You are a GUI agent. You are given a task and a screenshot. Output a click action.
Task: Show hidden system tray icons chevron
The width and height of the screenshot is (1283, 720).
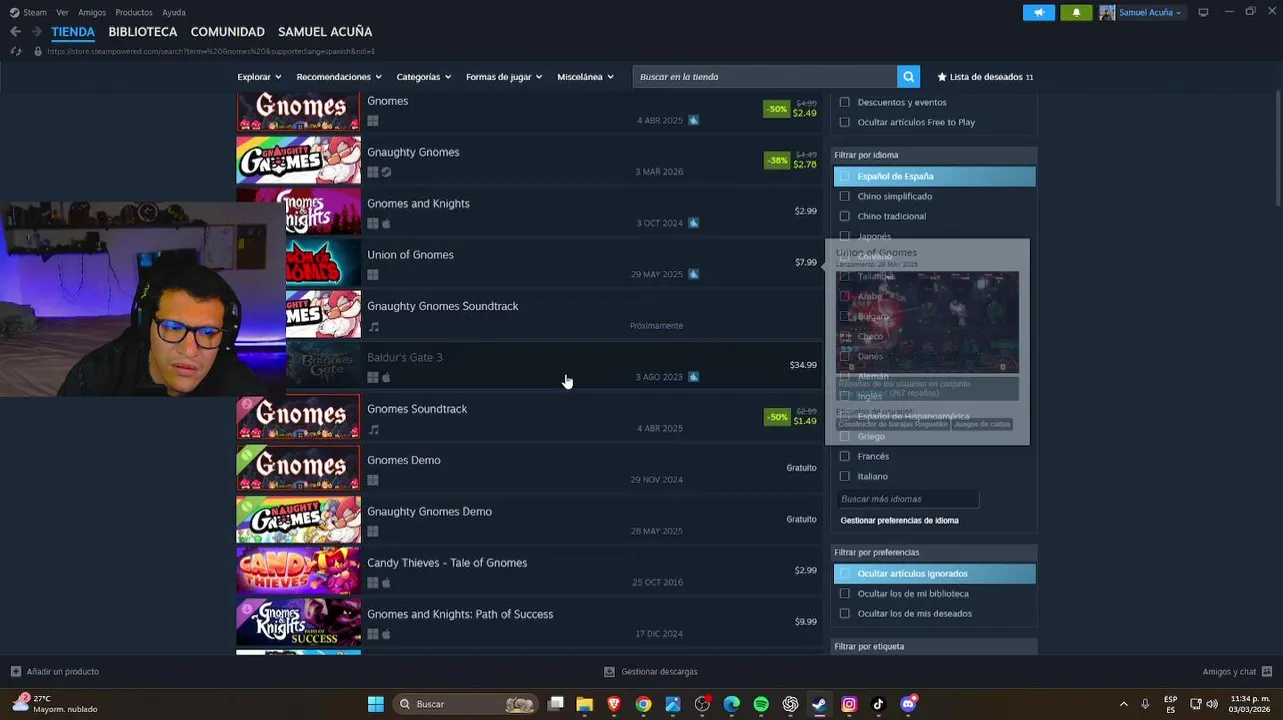pyautogui.click(x=1123, y=704)
